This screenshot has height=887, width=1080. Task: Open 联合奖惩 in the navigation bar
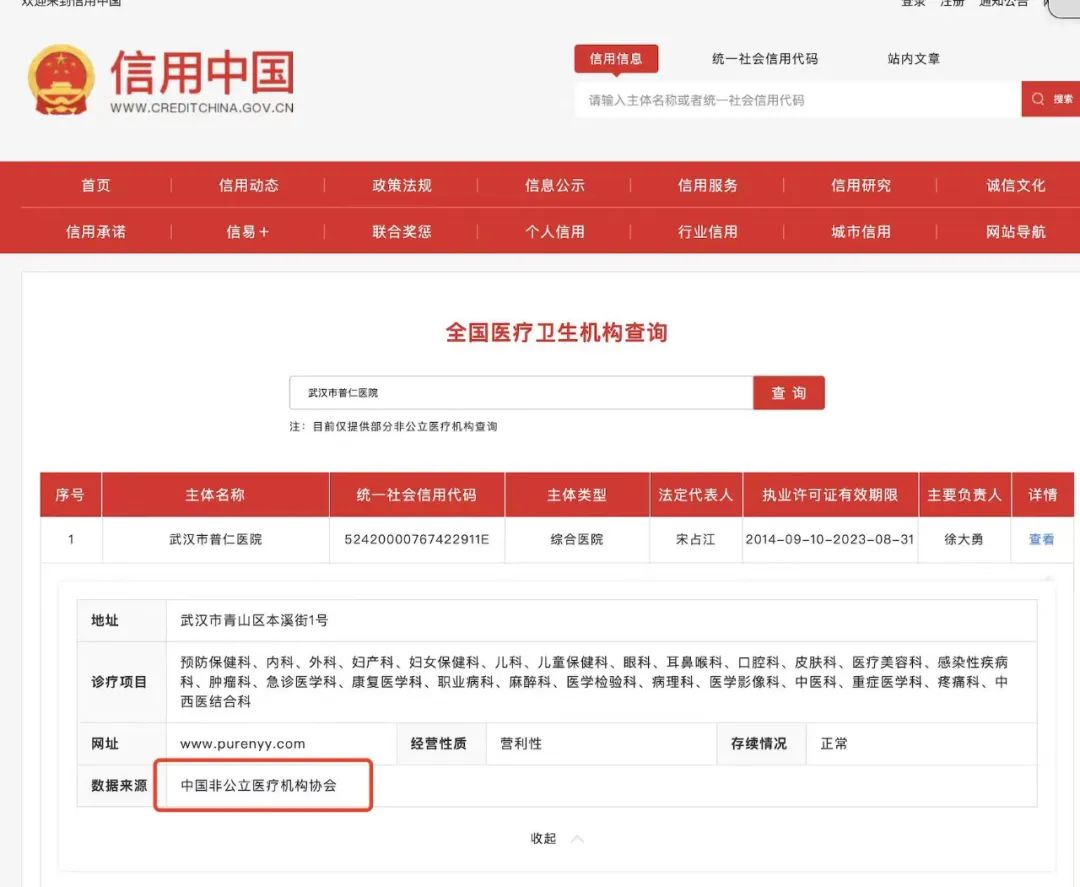tap(402, 231)
